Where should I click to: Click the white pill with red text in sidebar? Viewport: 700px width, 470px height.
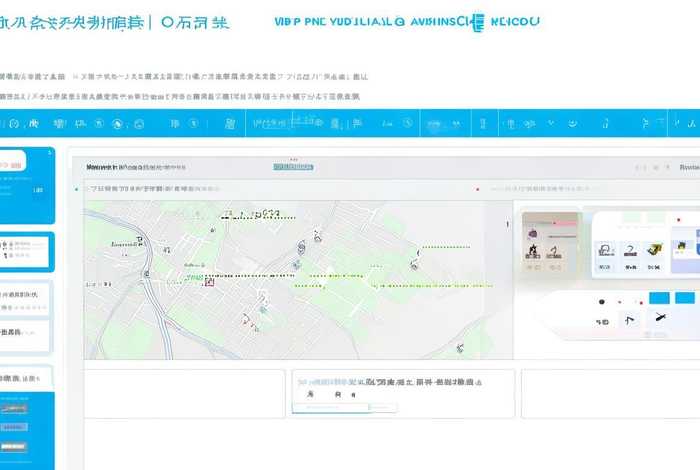pos(12,161)
